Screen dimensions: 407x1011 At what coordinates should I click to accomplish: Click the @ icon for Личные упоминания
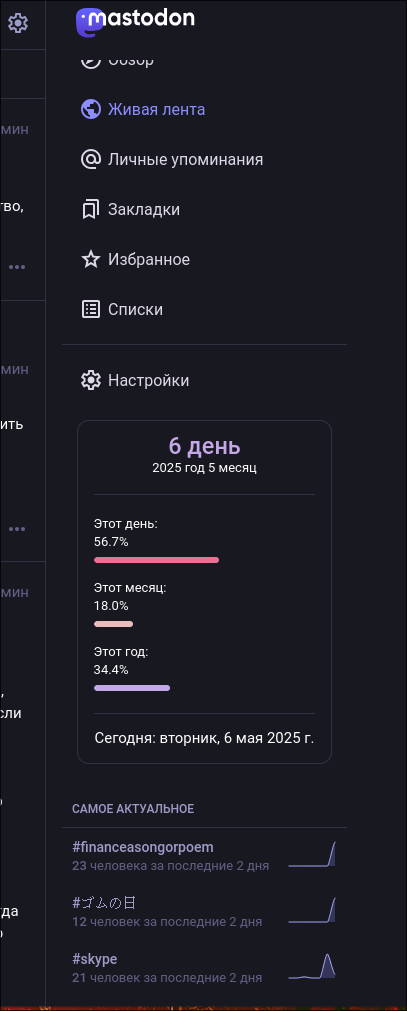pyautogui.click(x=90, y=159)
